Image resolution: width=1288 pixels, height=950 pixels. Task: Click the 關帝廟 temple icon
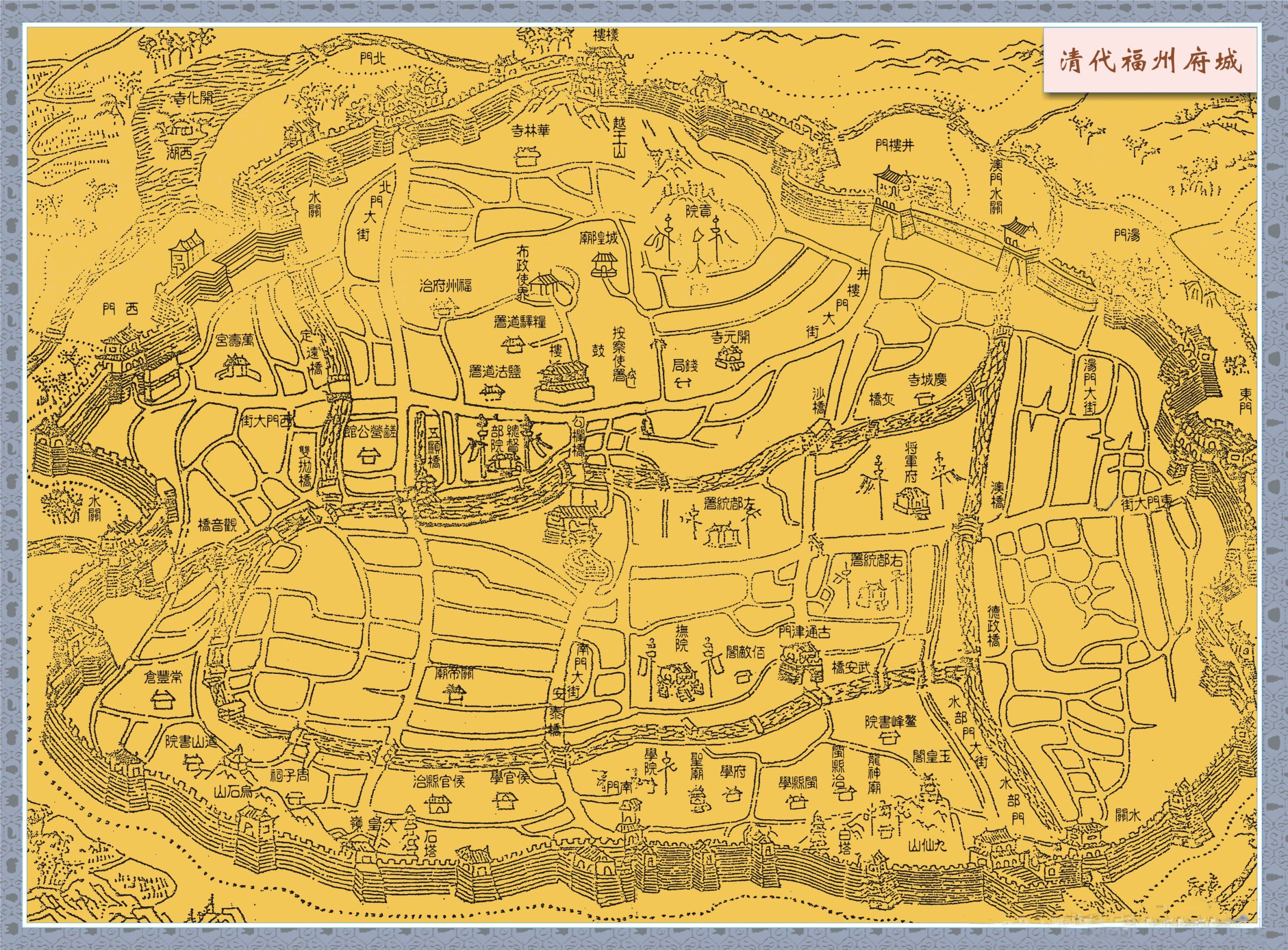click(454, 695)
